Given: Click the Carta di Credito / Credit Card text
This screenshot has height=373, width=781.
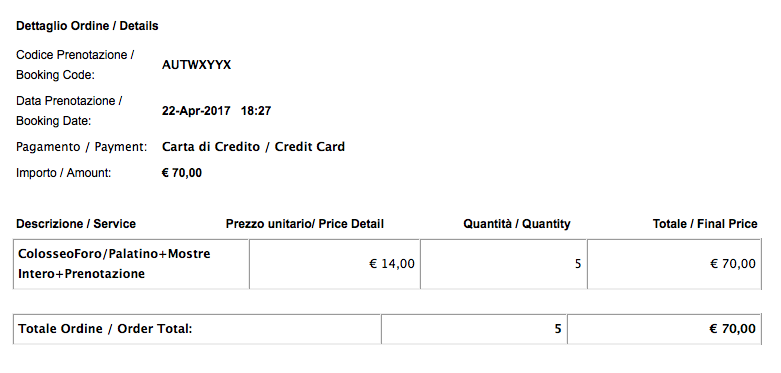Looking at the screenshot, I should tap(253, 147).
